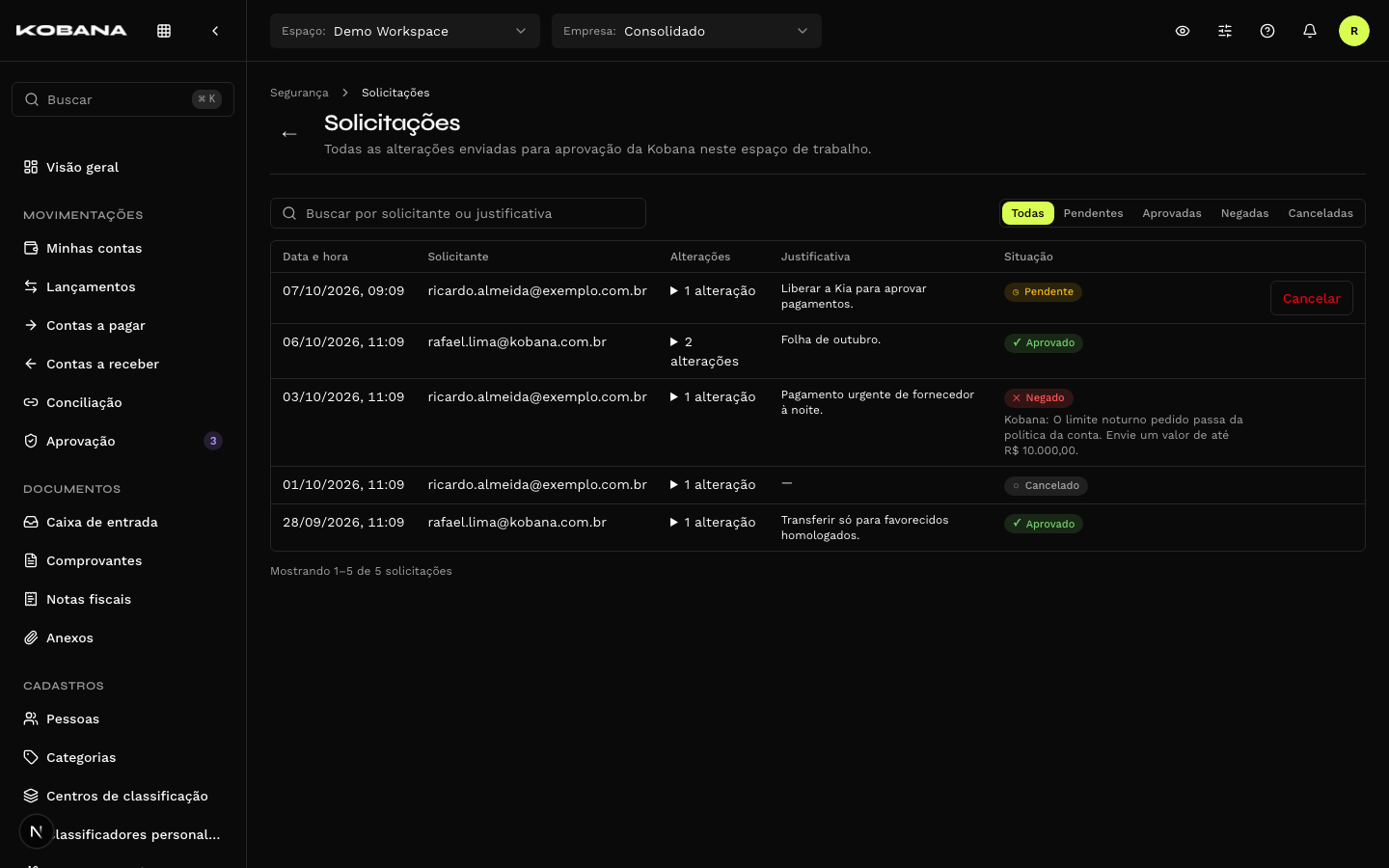Image resolution: width=1389 pixels, height=868 pixels.
Task: Click the Minhas contas wallet icon
Action: point(31,248)
